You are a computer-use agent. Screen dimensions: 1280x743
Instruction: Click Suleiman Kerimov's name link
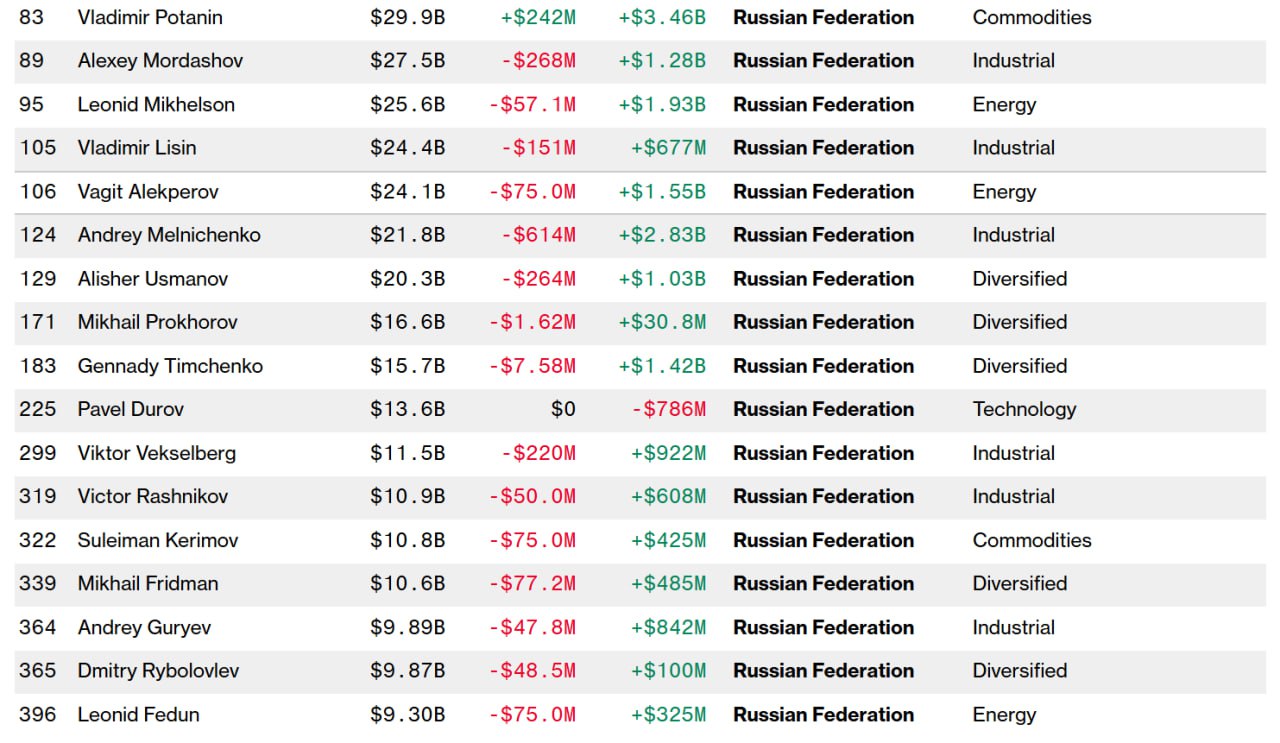[x=158, y=540]
